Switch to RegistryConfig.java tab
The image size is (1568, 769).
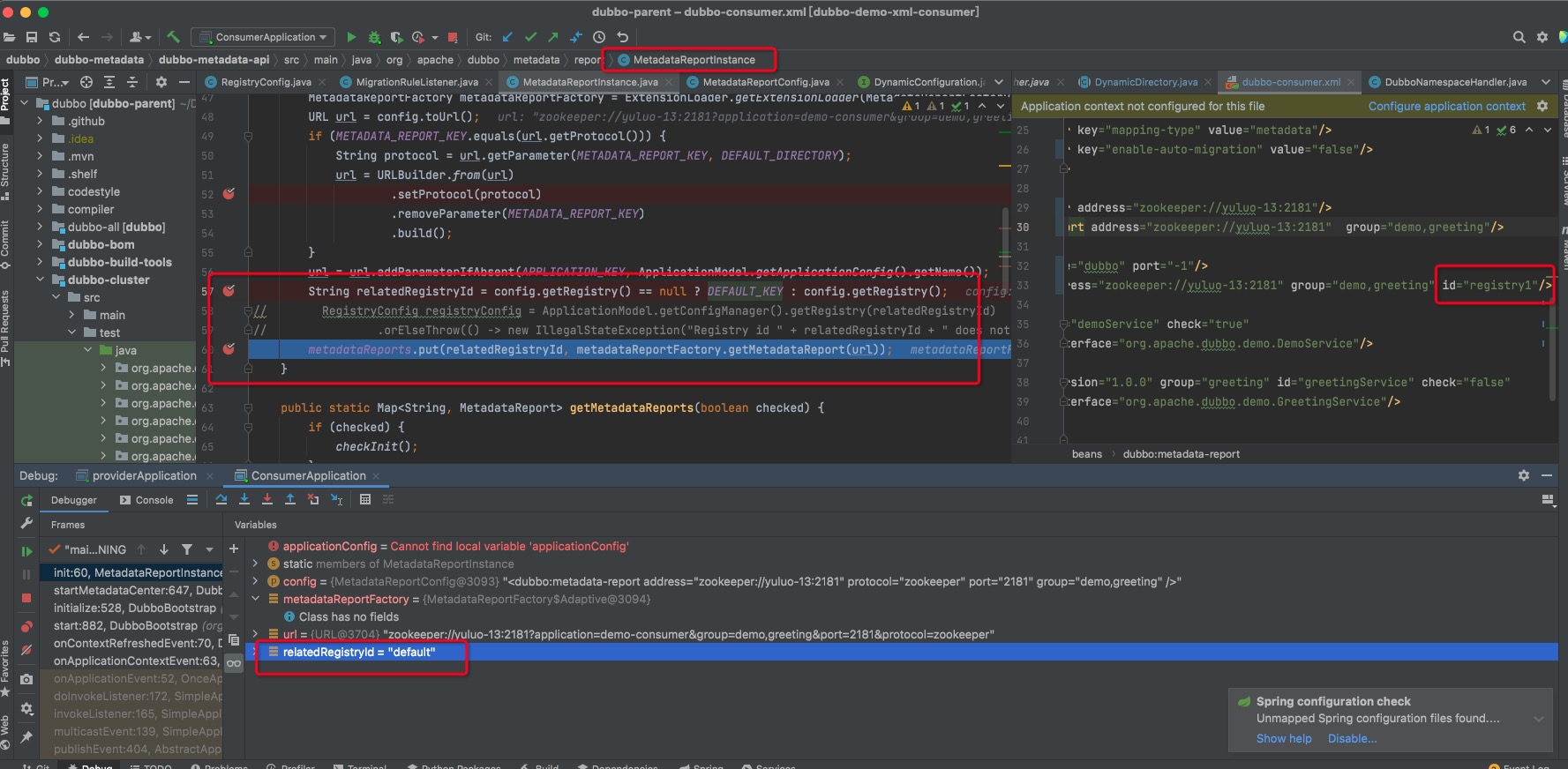tap(266, 82)
